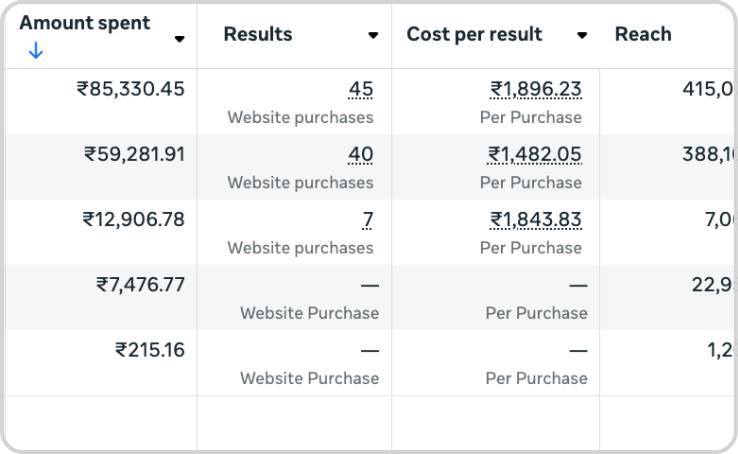Open the 40 website purchases result
This screenshot has width=738, height=454.
click(360, 155)
